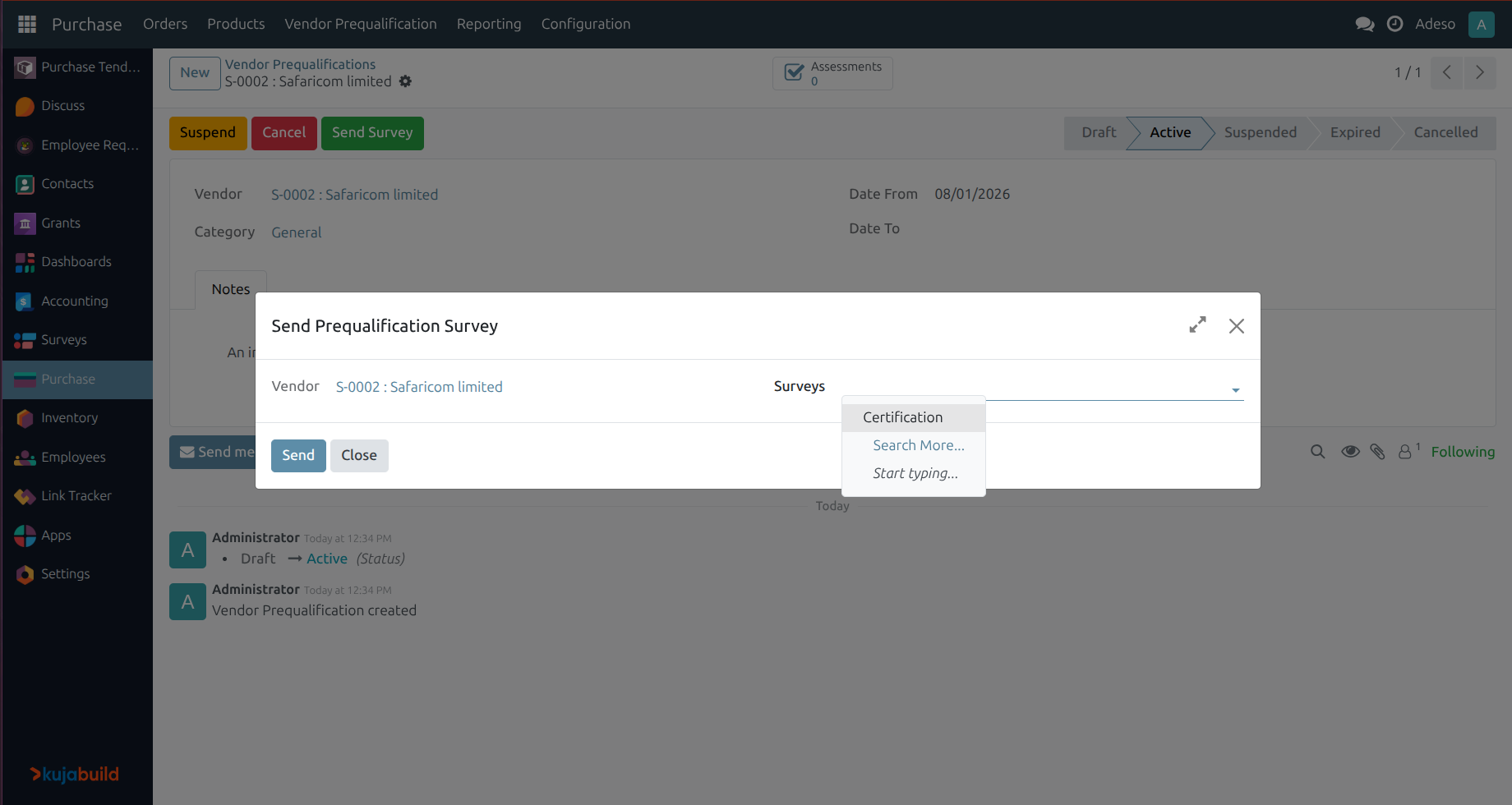Viewport: 1512px width, 805px height.
Task: Open General category link
Action: (x=297, y=232)
